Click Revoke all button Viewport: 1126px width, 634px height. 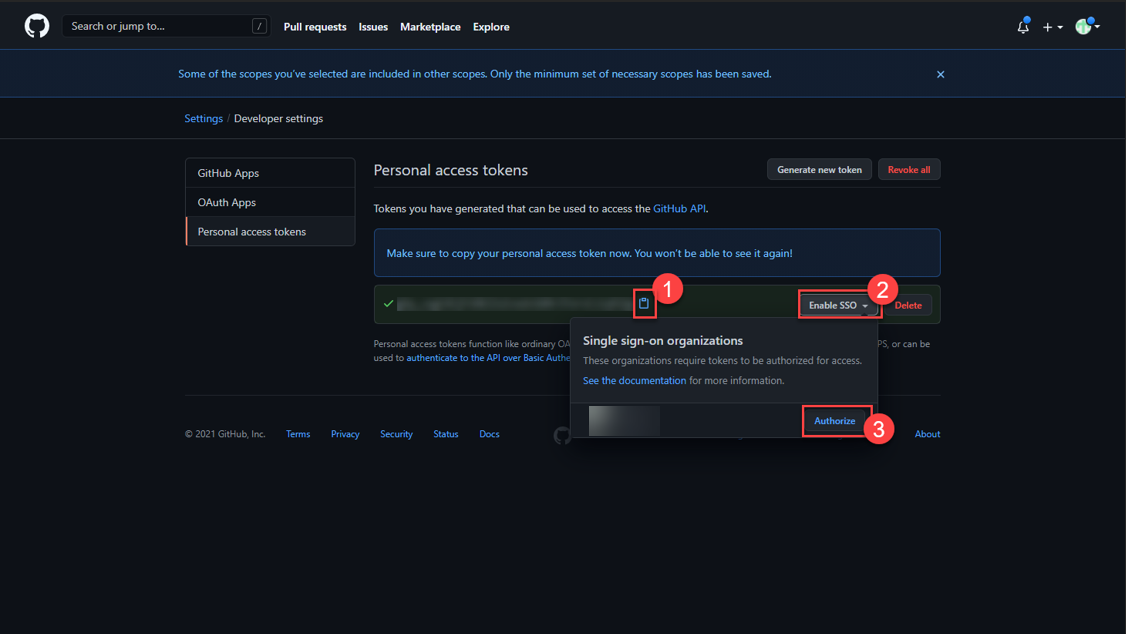pyautogui.click(x=908, y=169)
